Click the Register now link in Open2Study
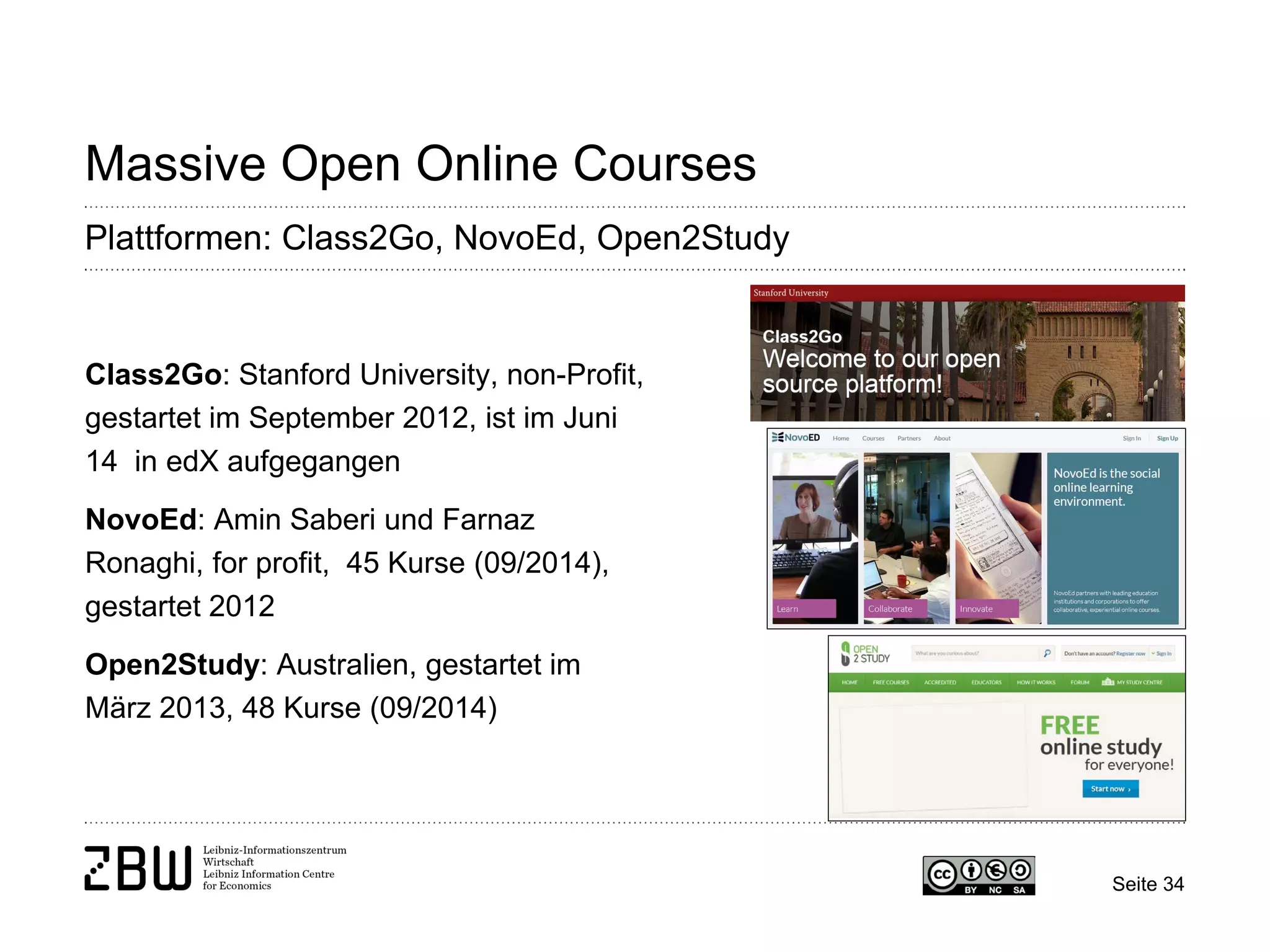Image resolution: width=1270 pixels, height=952 pixels. point(1130,654)
